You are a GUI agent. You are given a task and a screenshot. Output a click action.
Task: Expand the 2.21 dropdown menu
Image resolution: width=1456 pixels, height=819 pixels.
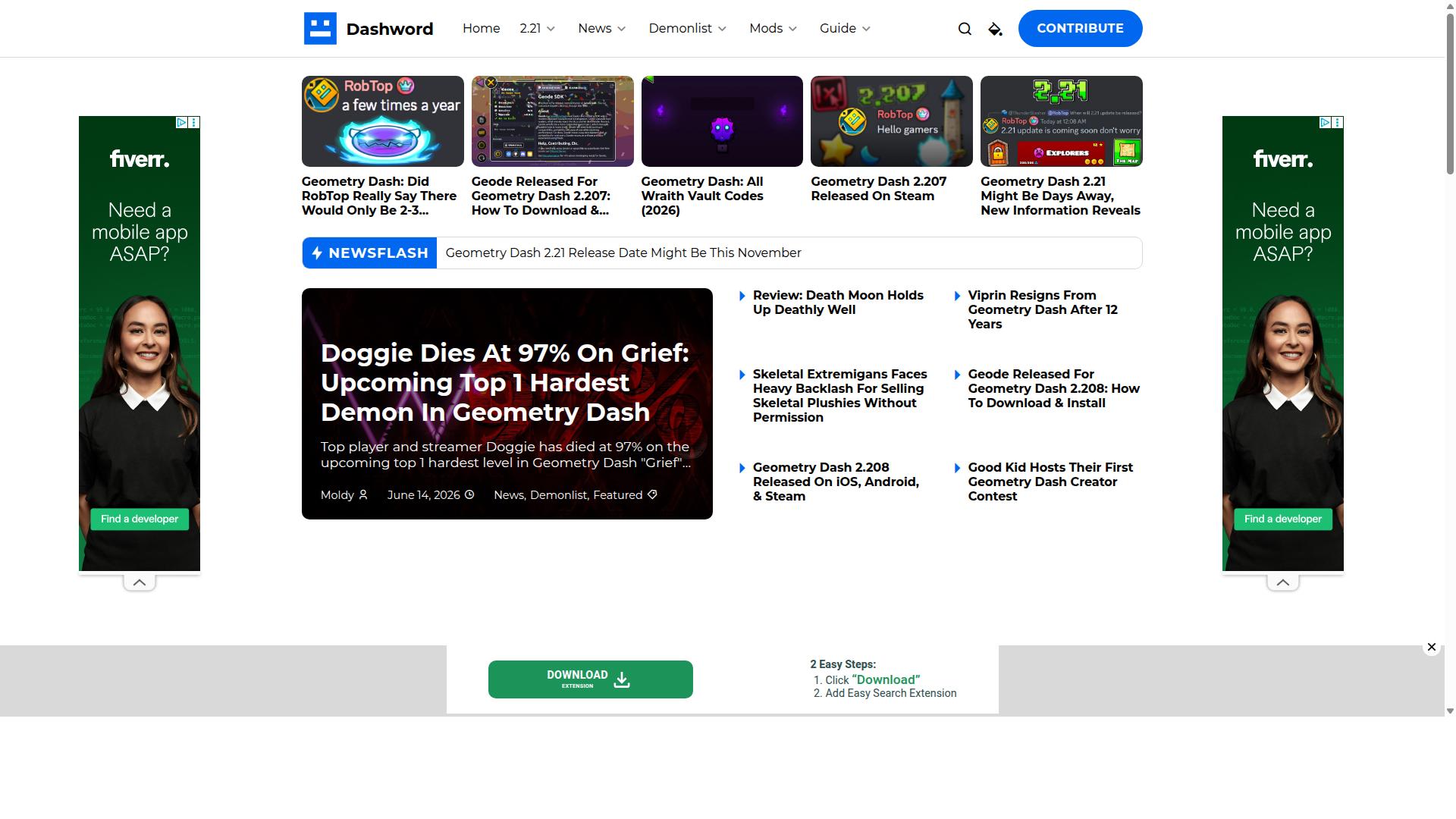click(x=537, y=28)
